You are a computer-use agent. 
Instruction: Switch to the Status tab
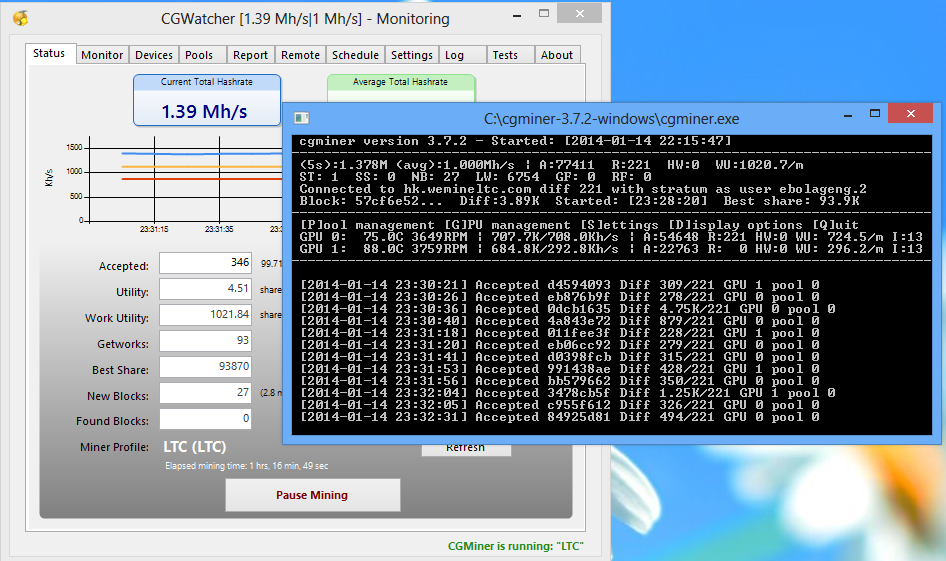coord(49,53)
